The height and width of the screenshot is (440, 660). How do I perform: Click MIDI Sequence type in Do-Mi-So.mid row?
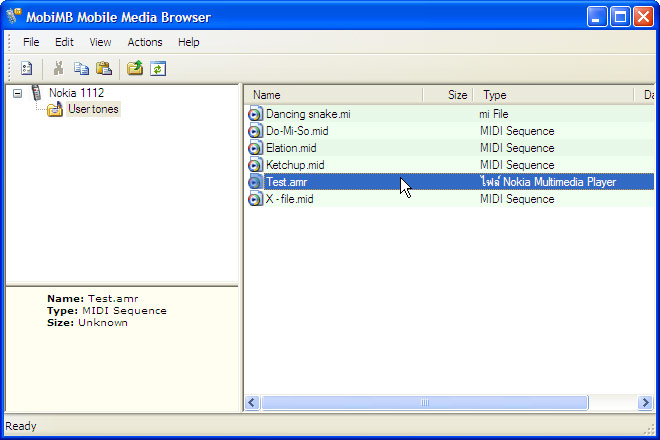tap(517, 131)
